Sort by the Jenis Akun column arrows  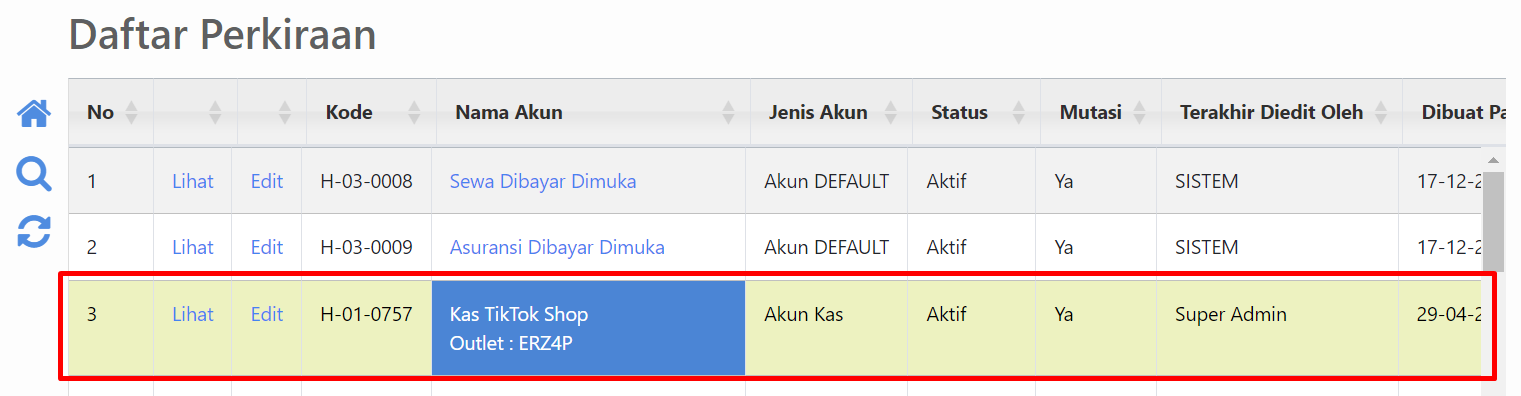pos(890,113)
